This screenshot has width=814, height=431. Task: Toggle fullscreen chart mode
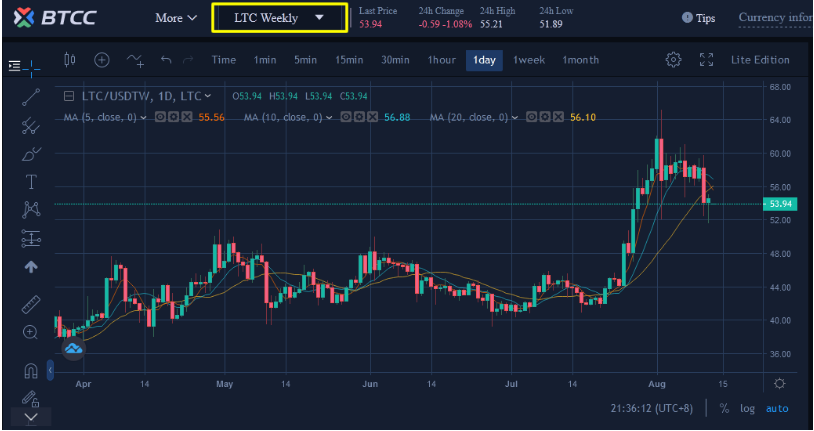tap(707, 60)
